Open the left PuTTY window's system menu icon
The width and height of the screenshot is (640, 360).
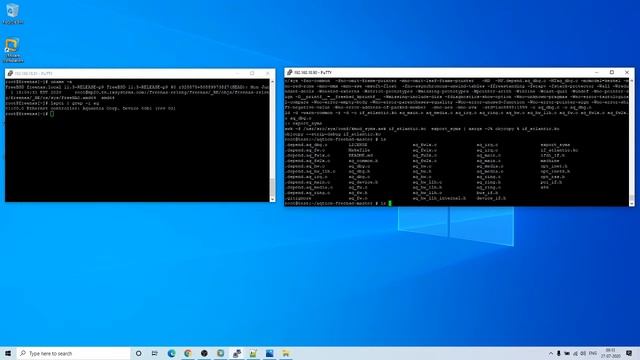click(10, 73)
